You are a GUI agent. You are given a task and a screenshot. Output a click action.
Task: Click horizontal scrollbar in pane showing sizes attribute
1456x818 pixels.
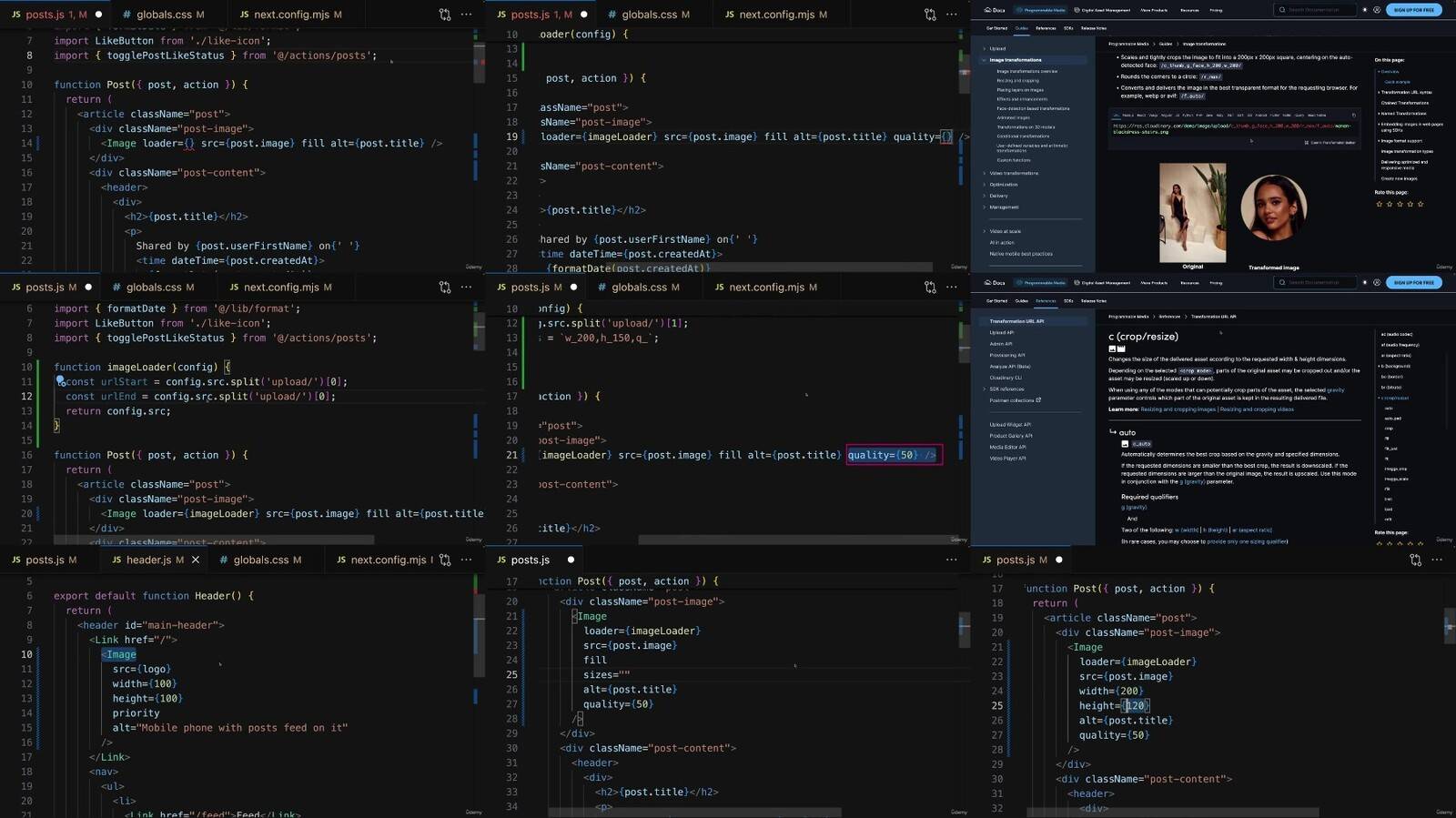(692, 812)
